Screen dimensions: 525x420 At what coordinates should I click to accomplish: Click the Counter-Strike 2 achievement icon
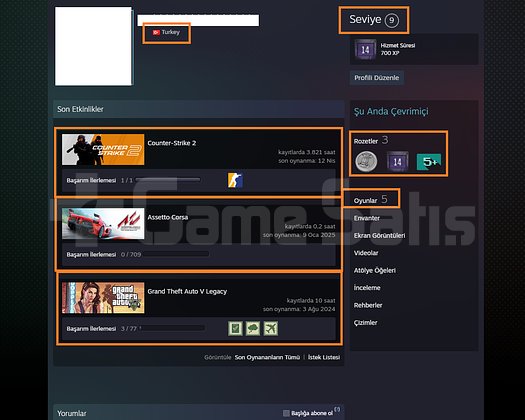tap(235, 180)
